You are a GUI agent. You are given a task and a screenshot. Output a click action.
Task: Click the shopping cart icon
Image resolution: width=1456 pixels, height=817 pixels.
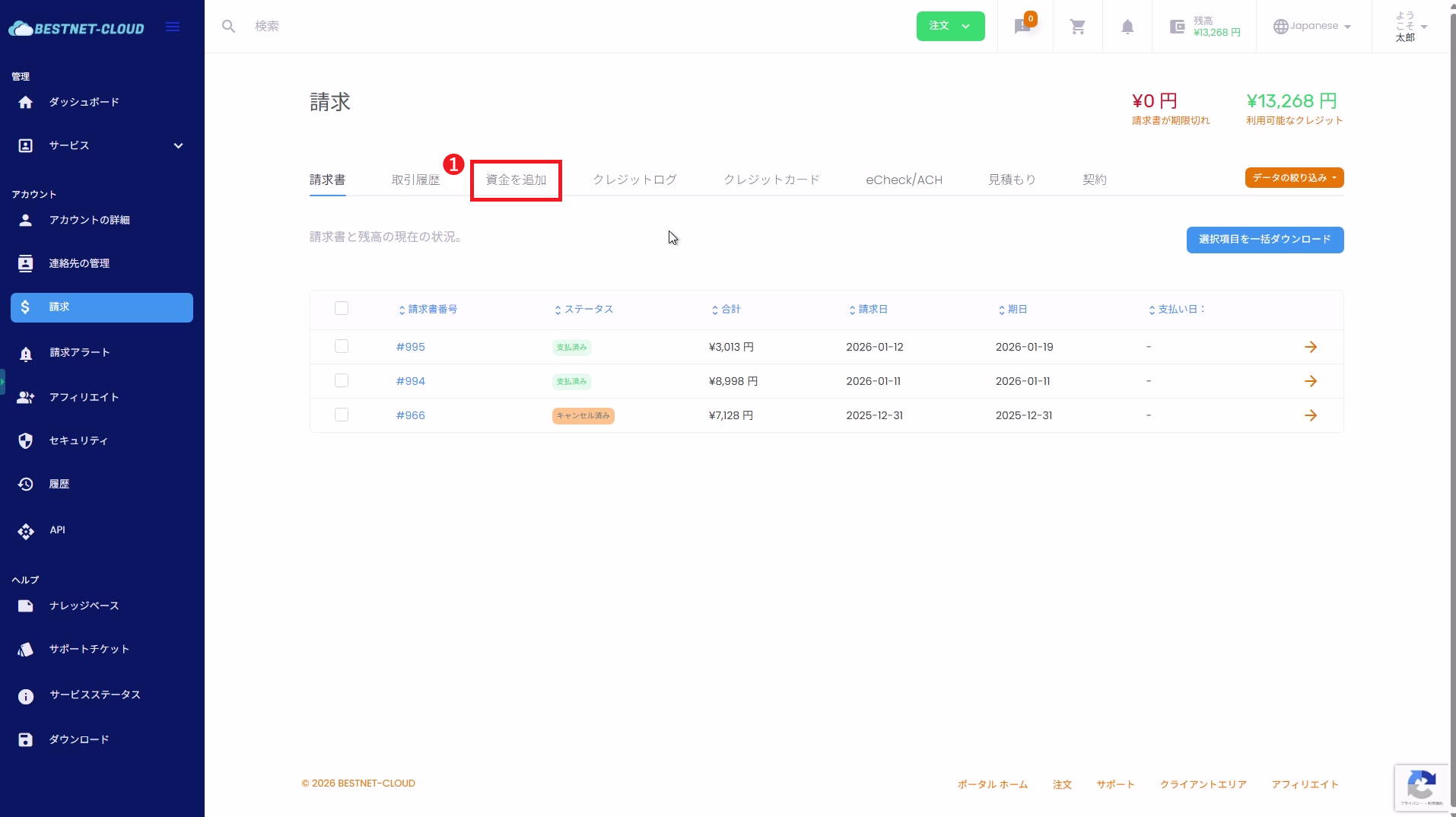point(1077,27)
